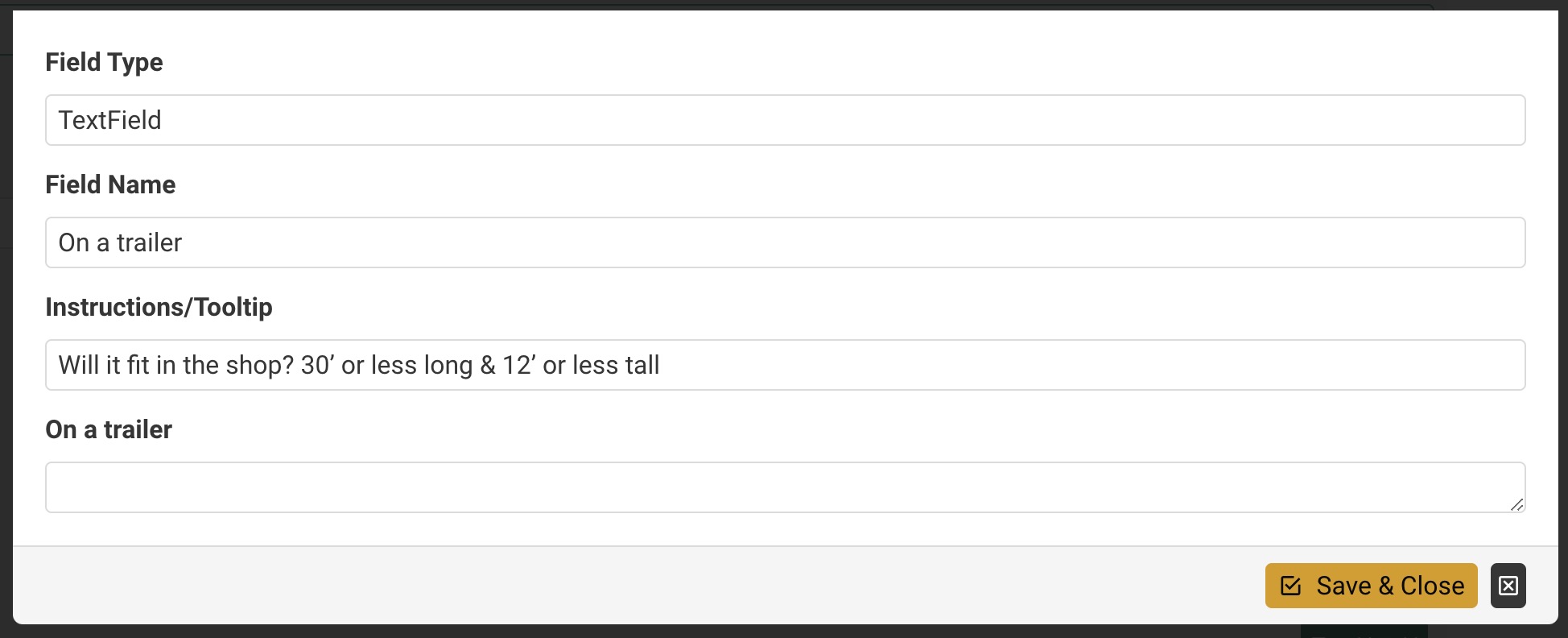The width and height of the screenshot is (1568, 638).
Task: Click the gray modal footer bar
Action: tap(644, 586)
